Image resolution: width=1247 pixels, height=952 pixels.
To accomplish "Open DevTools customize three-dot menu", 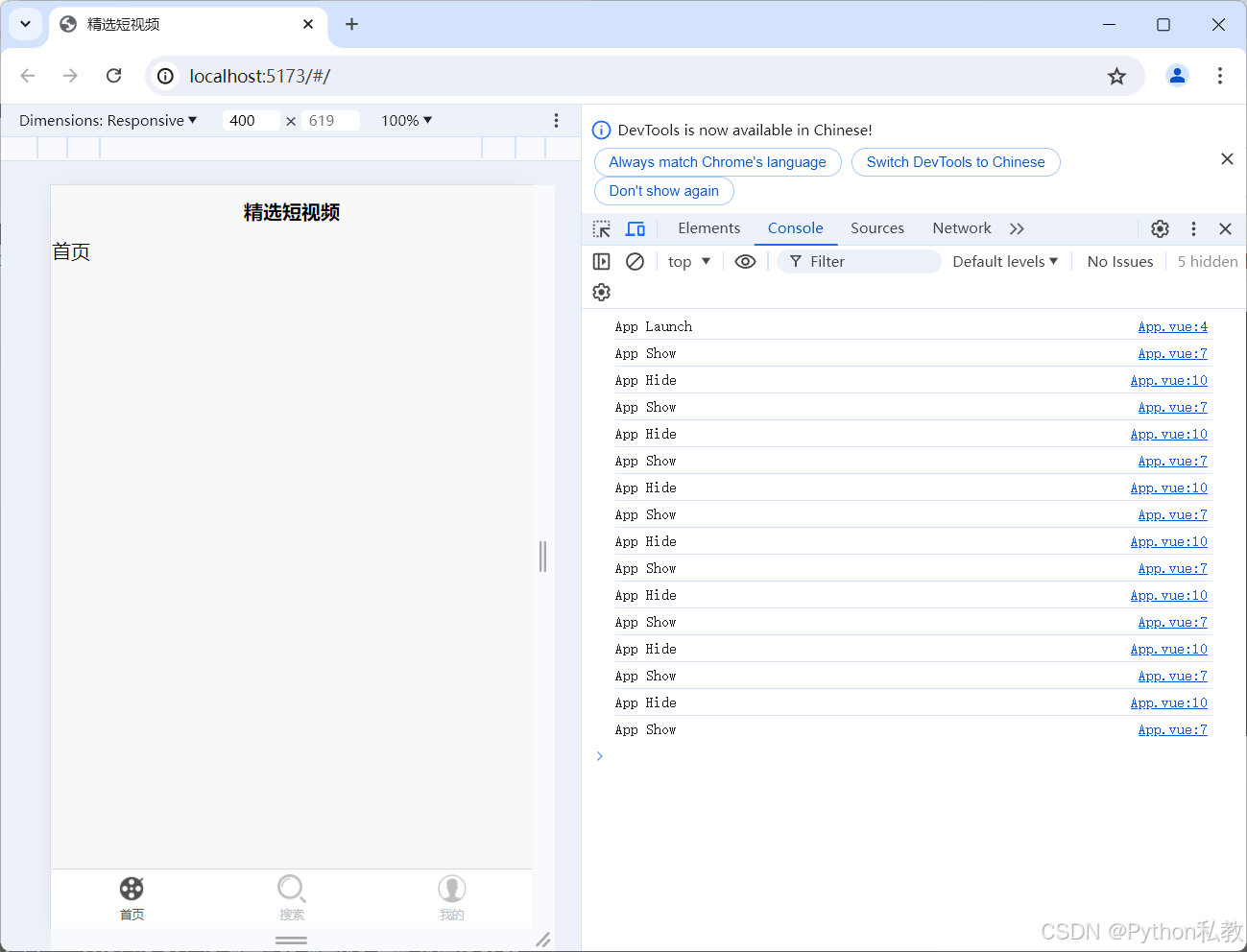I will point(1193,228).
